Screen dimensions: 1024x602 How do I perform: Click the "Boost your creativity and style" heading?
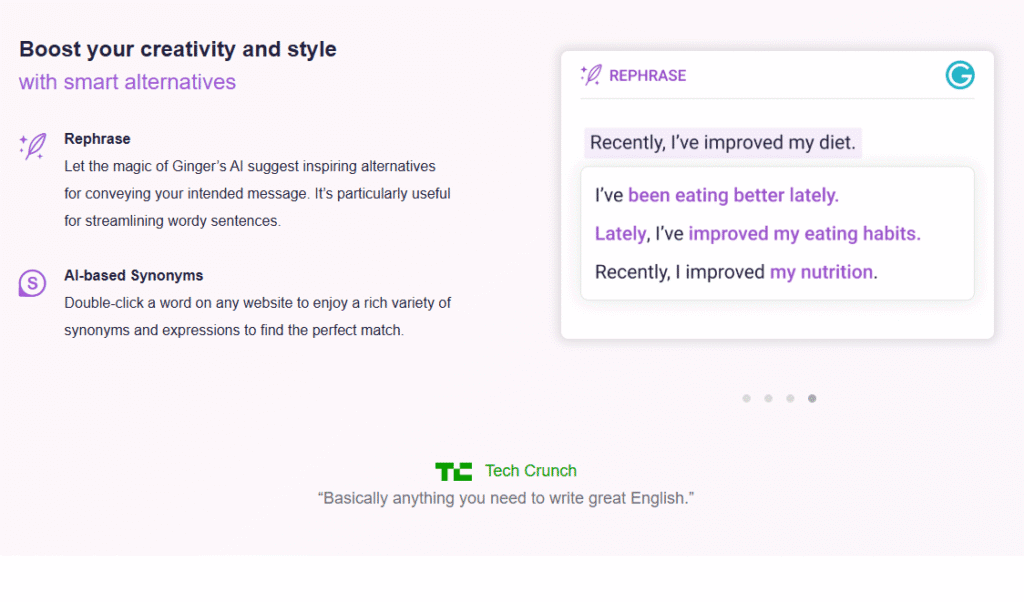pyautogui.click(x=178, y=49)
